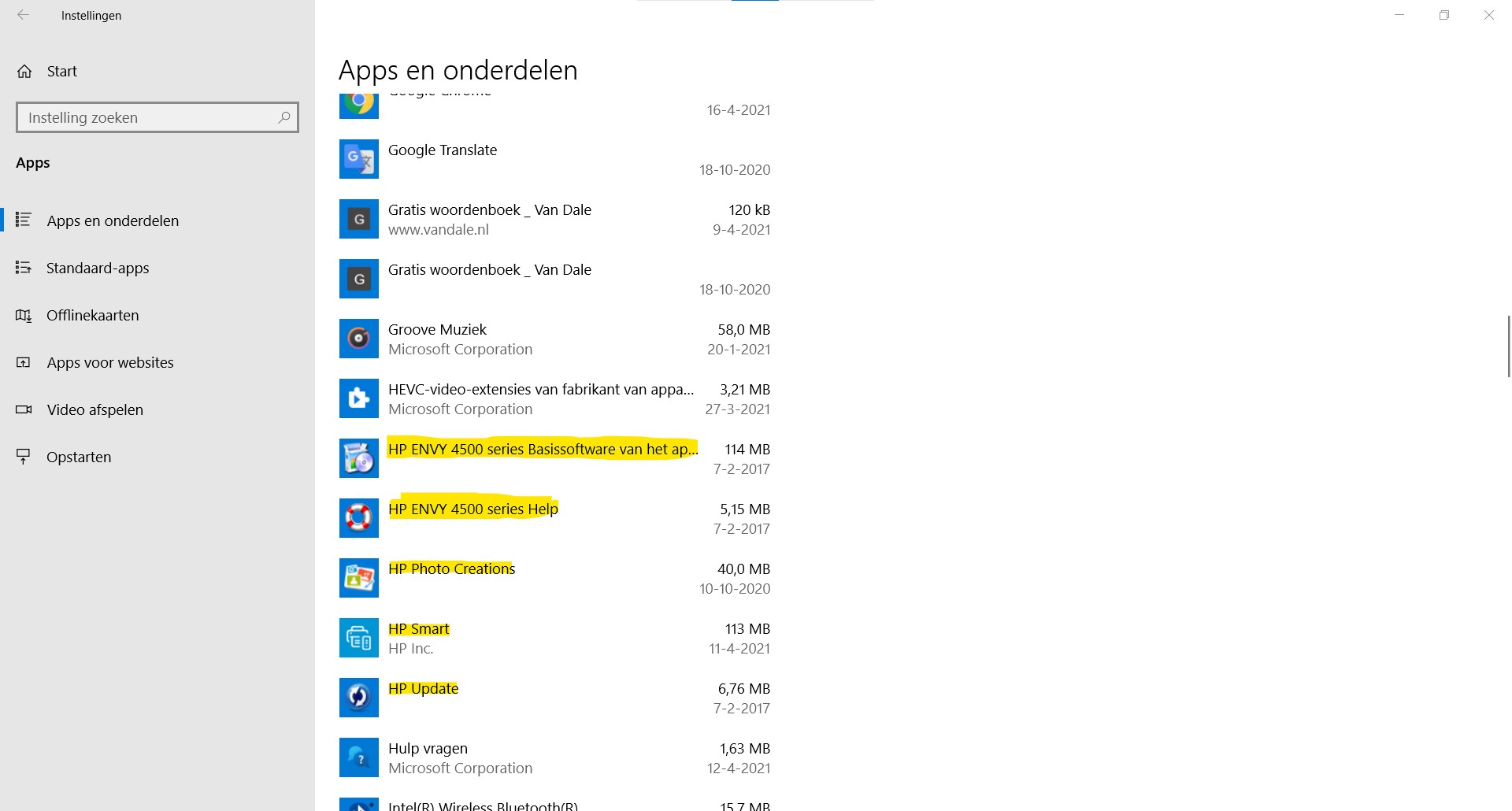Open Video afspelen settings page
The image size is (1512, 811).
pyautogui.click(x=157, y=409)
